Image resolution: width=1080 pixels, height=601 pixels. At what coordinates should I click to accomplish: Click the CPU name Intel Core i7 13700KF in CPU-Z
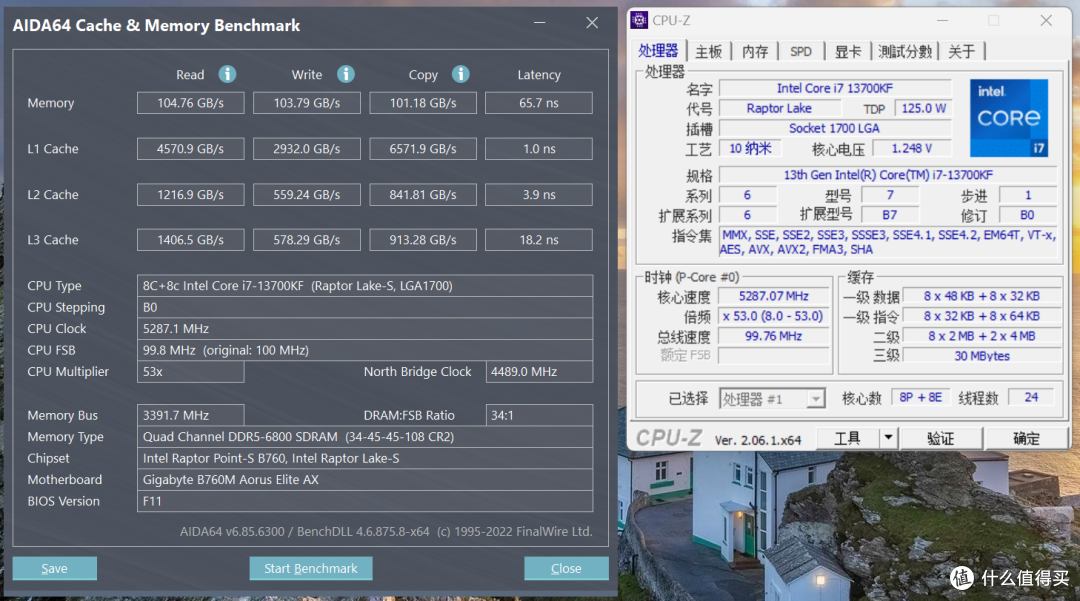835,88
